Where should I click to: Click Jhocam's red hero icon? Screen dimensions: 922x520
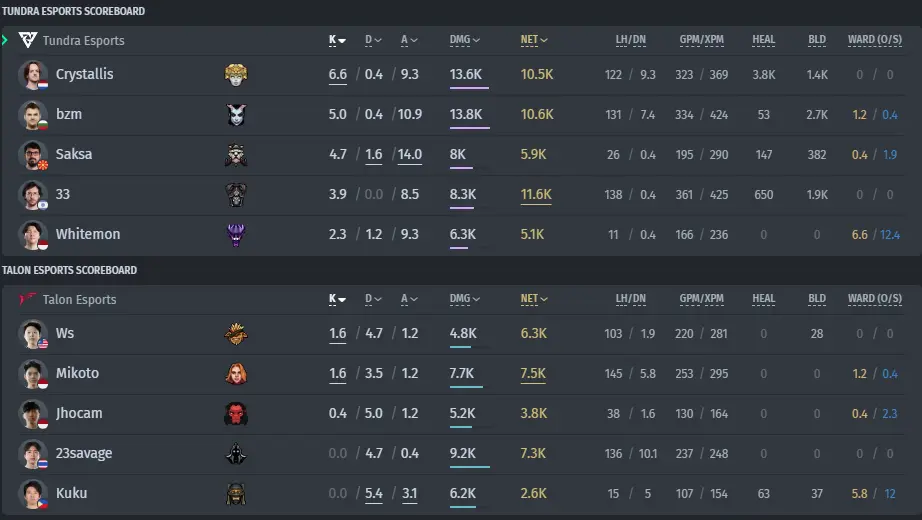[236, 414]
